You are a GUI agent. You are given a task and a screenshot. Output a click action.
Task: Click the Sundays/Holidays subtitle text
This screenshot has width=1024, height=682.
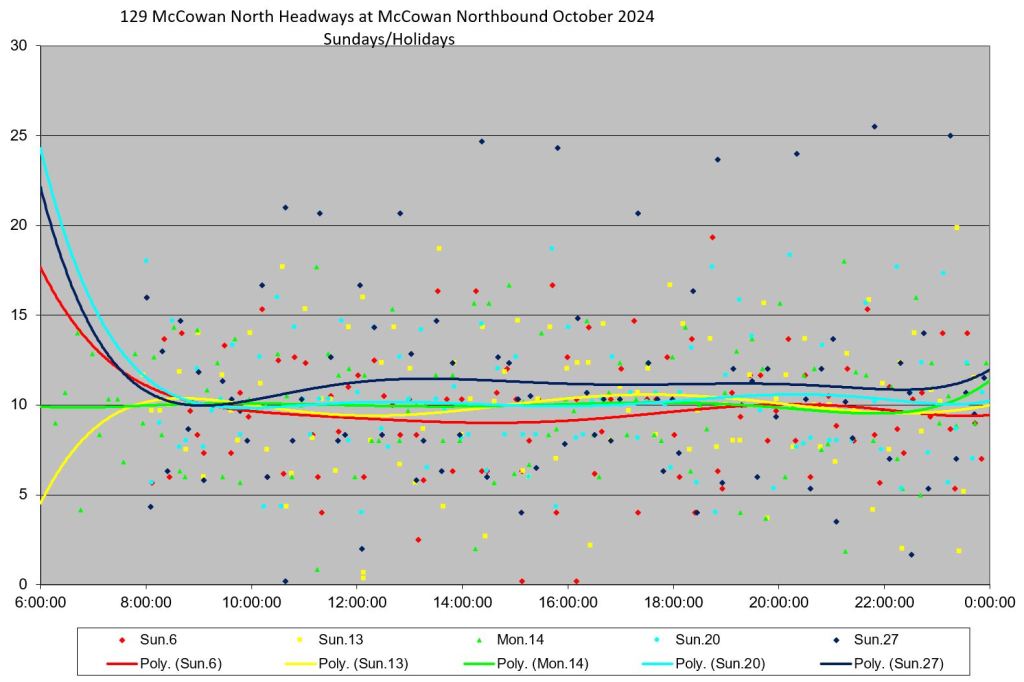[x=389, y=39]
